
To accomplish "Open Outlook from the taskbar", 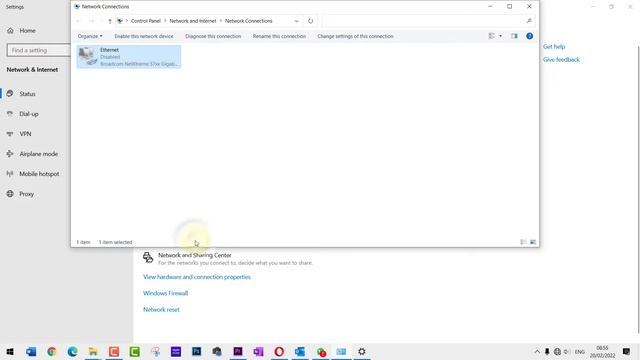I will (300, 351).
